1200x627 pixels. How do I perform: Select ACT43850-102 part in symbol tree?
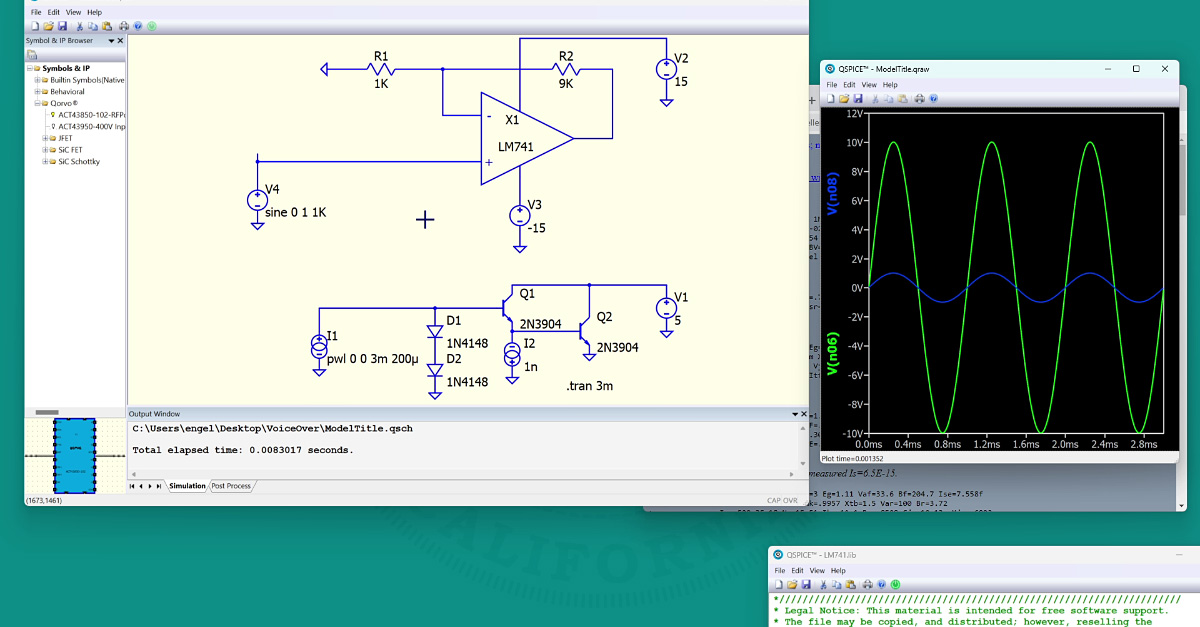91,115
